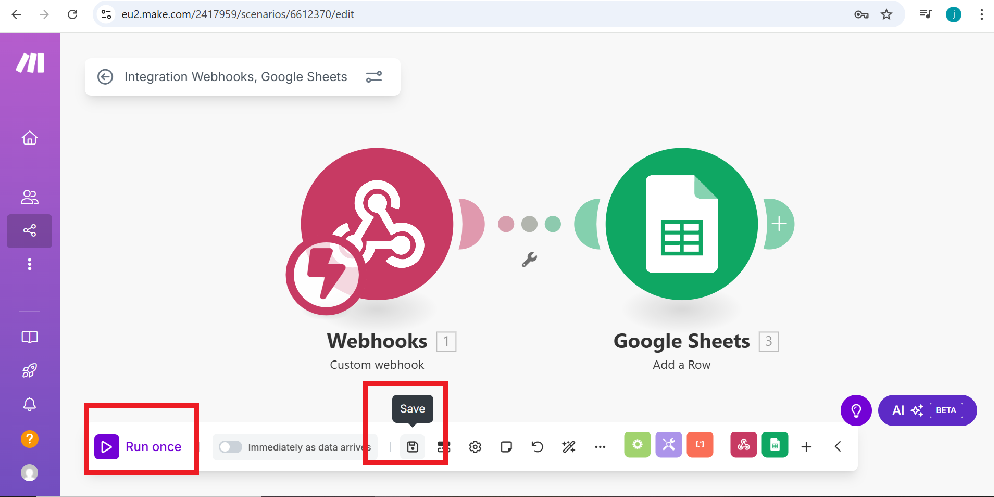Screen dimensions: 994x497
Task: Reload the page with the browser refresh icon
Action: point(73,14)
